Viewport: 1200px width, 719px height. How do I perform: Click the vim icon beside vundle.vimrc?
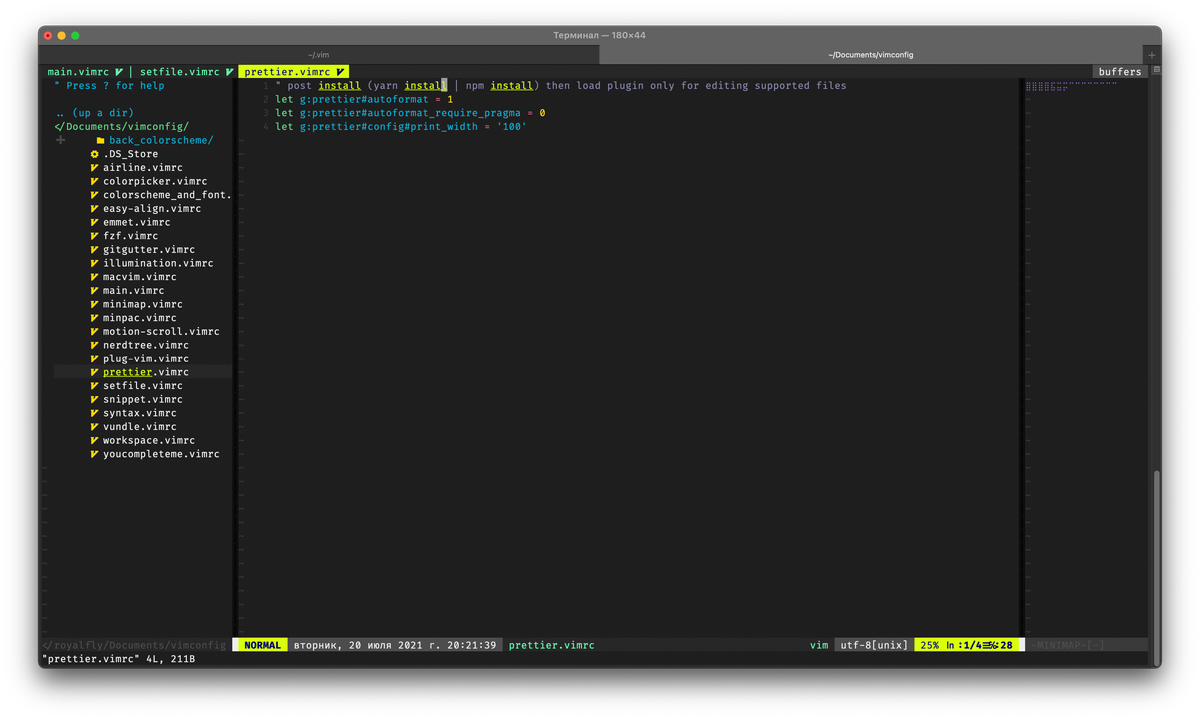(x=95, y=427)
